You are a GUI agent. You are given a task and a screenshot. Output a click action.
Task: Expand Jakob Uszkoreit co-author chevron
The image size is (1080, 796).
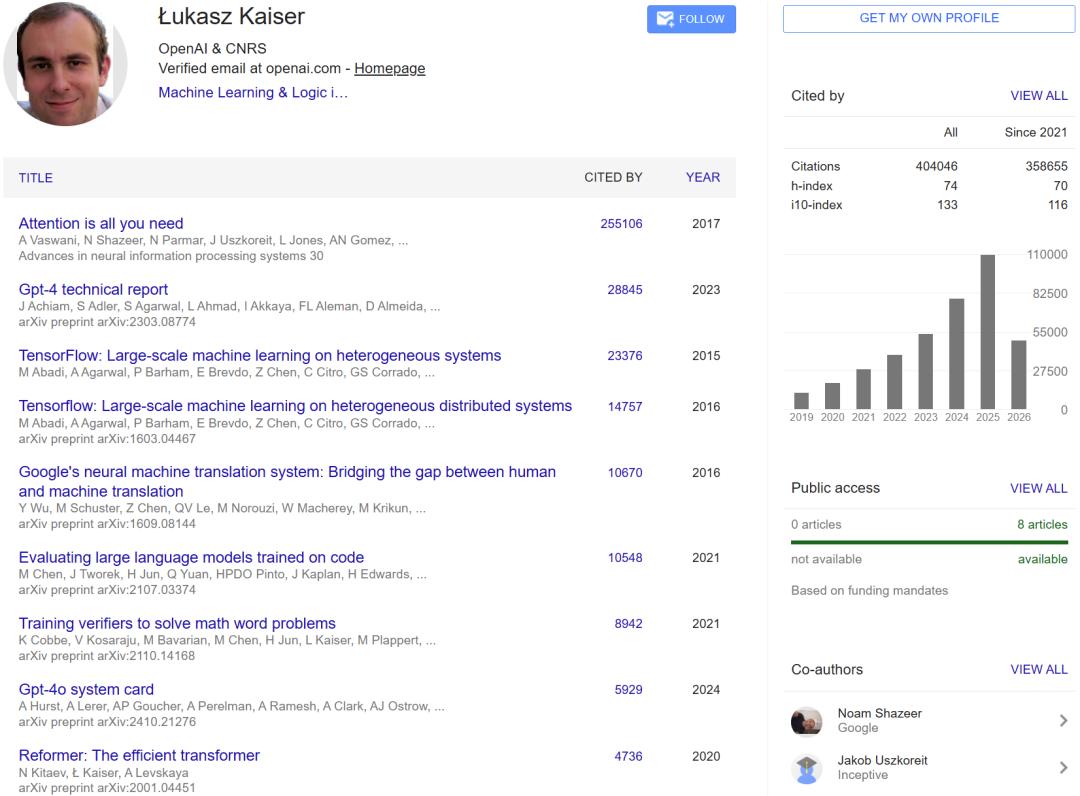pos(1063,767)
